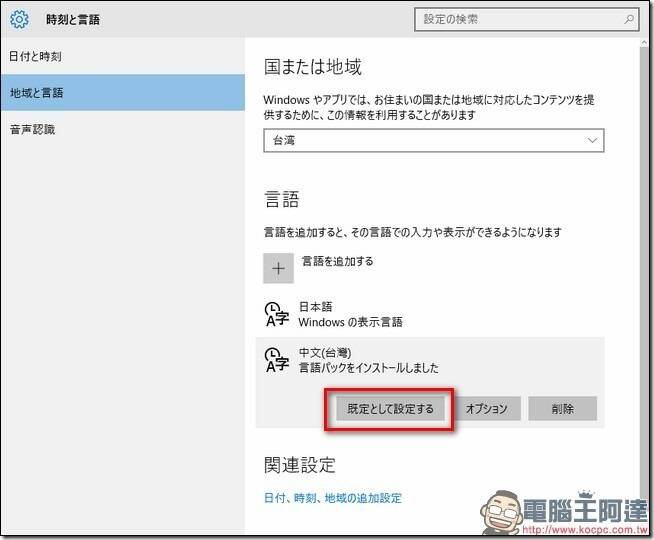Image resolution: width=654 pixels, height=540 pixels.
Task: Click the search magnifier icon
Action: tap(629, 19)
